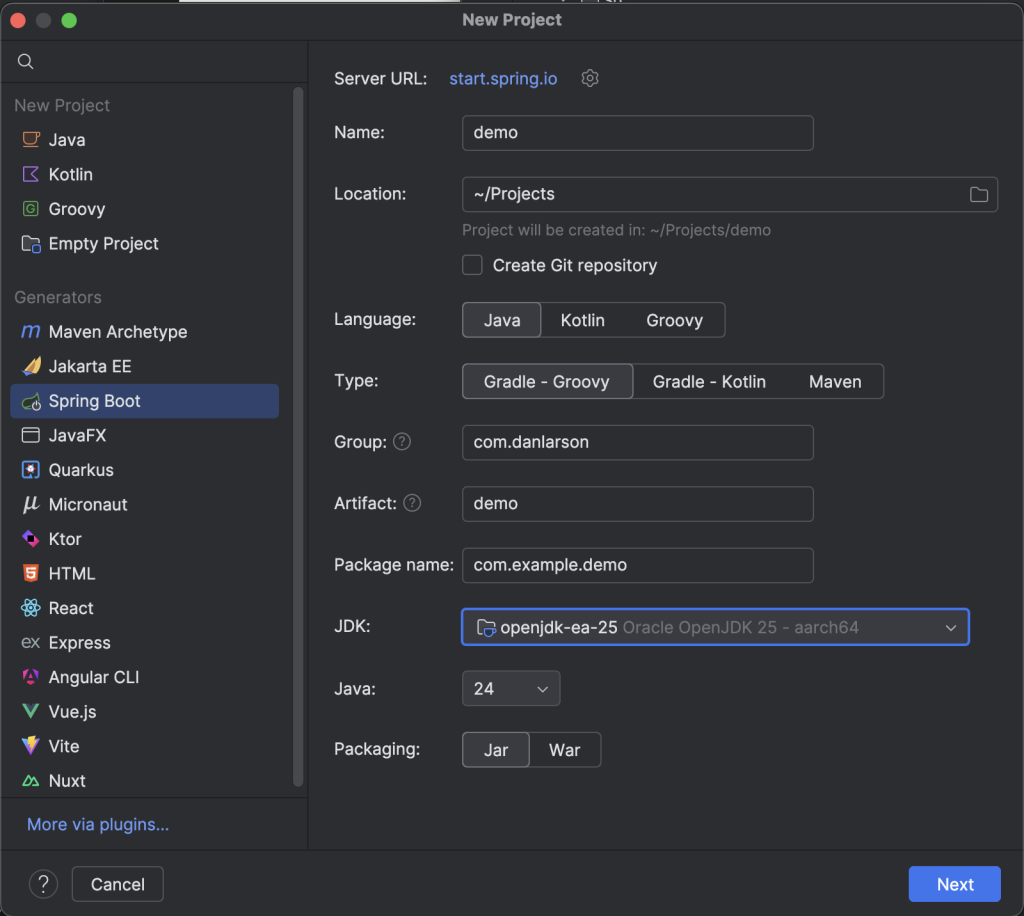Click the Next button

click(954, 884)
